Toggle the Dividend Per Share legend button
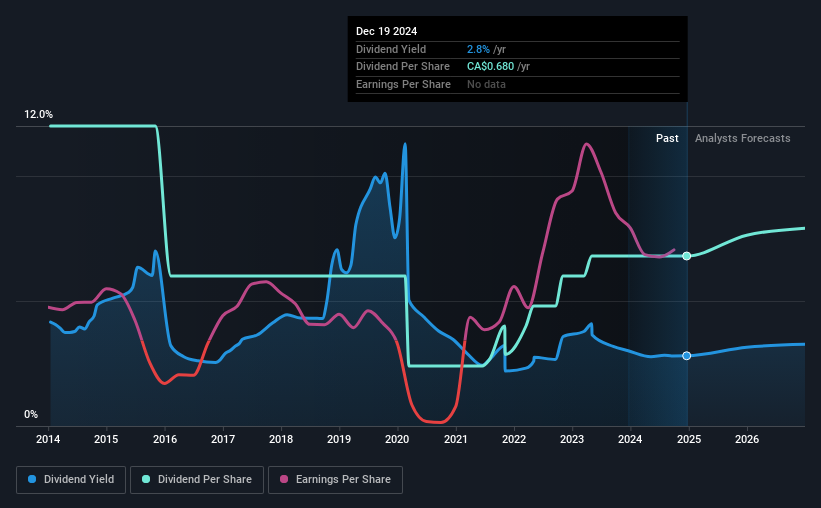The height and width of the screenshot is (508, 821). click(197, 480)
